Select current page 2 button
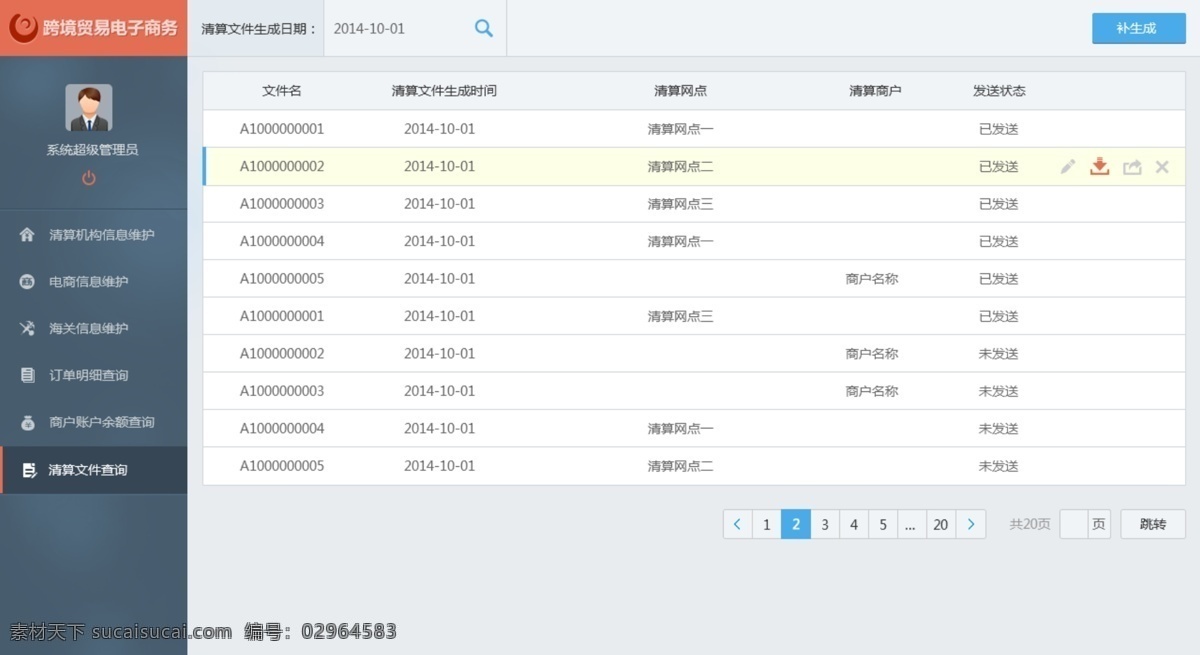Viewport: 1200px width, 655px height. (796, 524)
